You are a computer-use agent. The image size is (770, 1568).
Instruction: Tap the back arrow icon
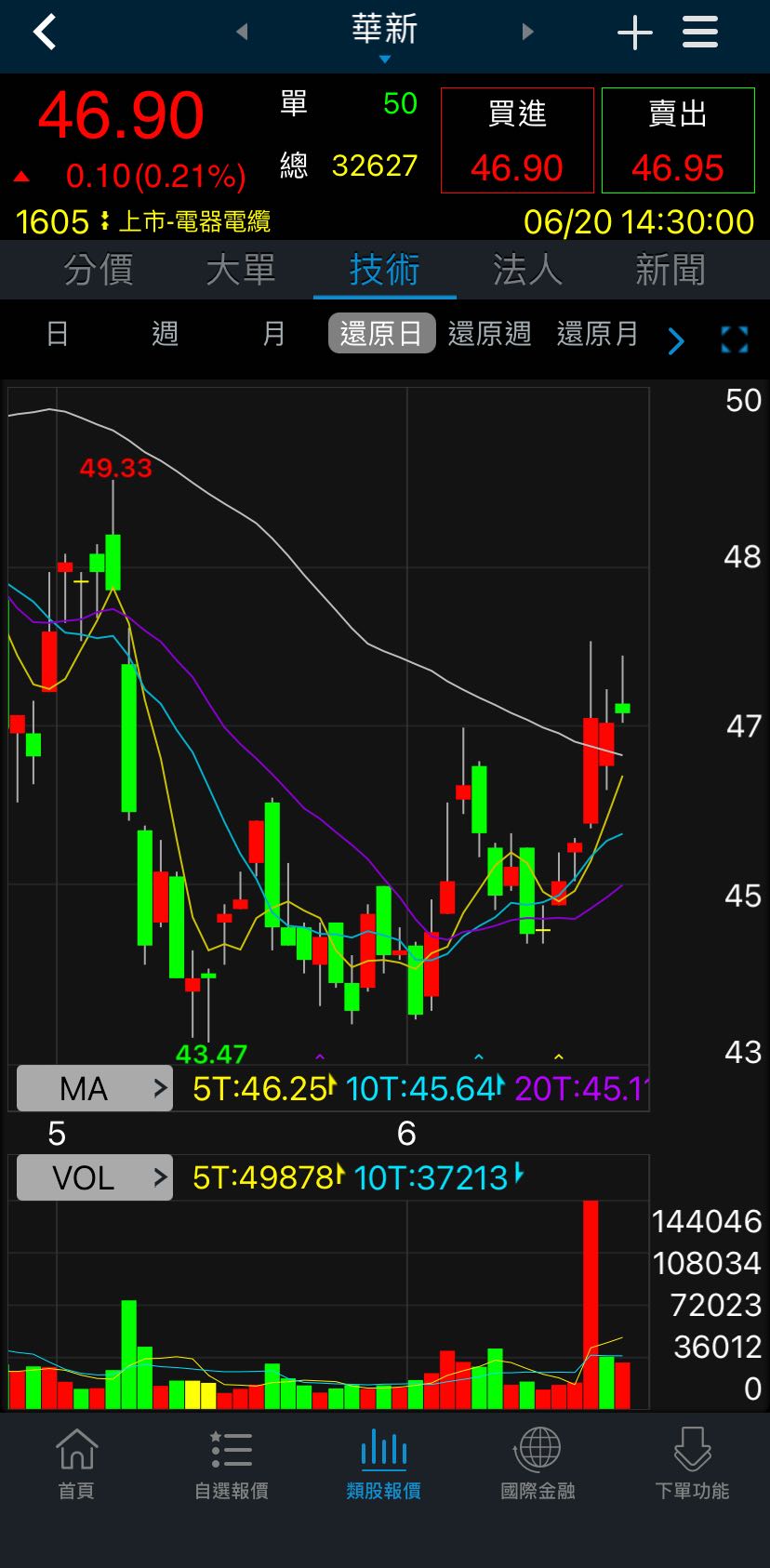point(45,33)
